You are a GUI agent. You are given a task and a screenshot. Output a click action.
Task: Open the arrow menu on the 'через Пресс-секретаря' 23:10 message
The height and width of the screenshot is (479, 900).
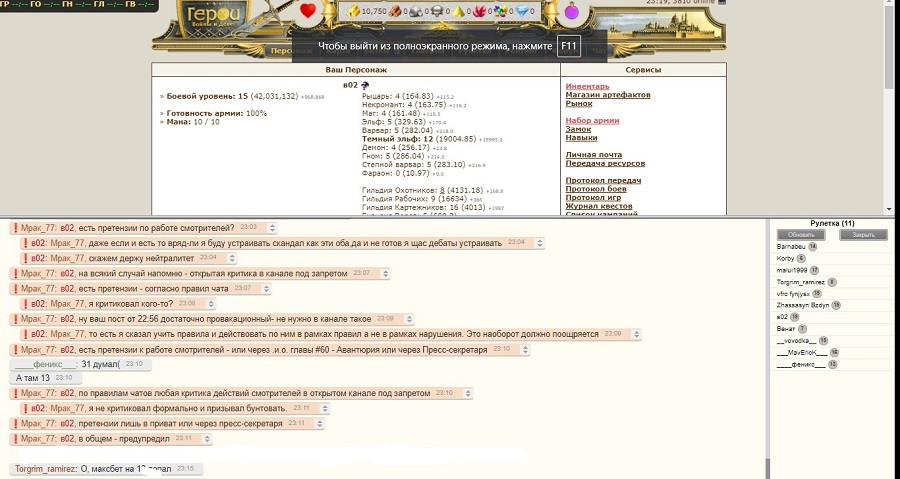(x=525, y=349)
